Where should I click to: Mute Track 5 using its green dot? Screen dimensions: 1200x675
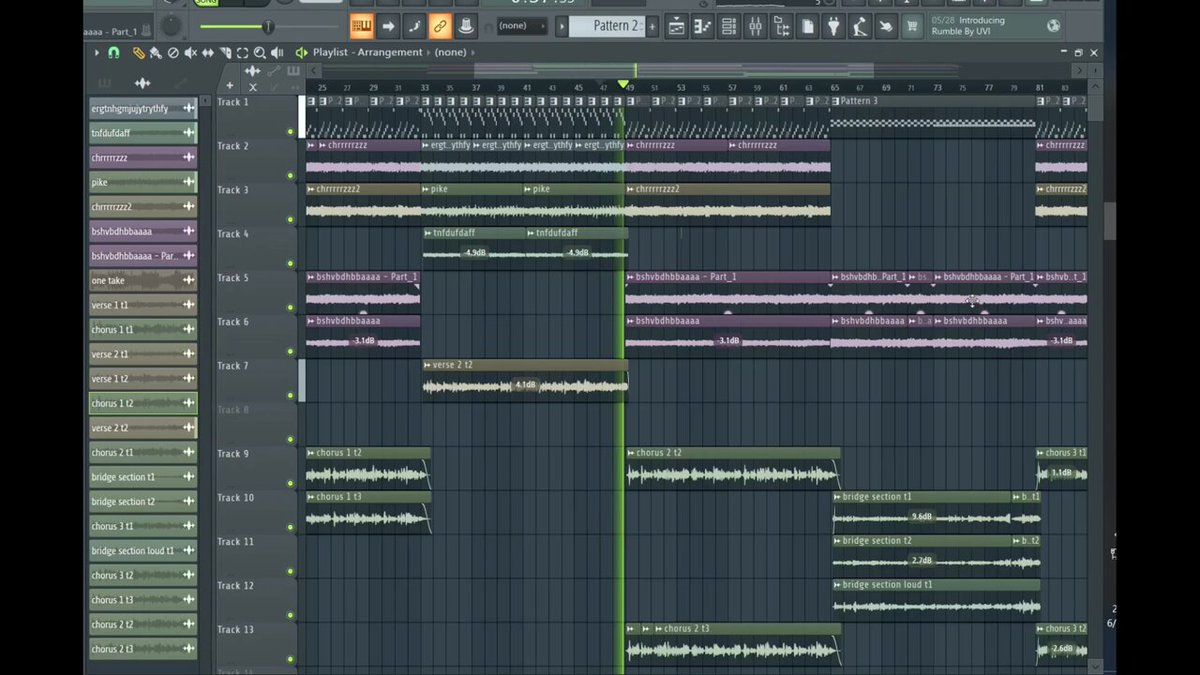pyautogui.click(x=290, y=307)
